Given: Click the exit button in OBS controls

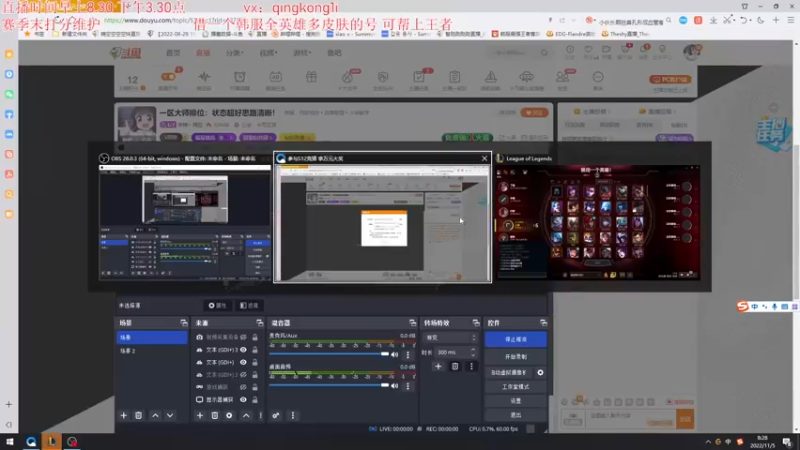Looking at the screenshot, I should point(515,415).
